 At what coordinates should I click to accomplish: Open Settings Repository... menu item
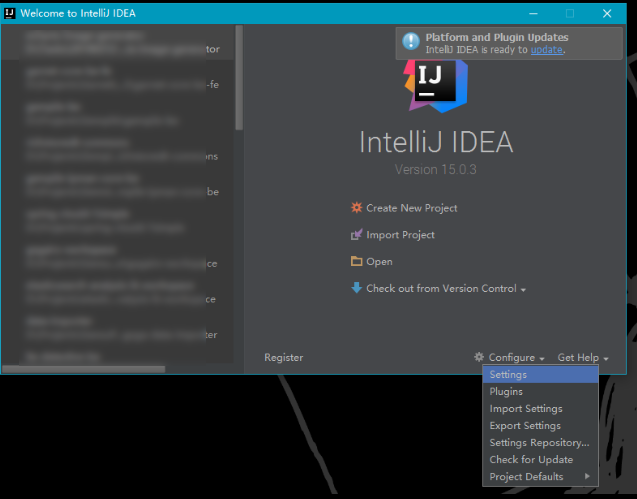pyautogui.click(x=540, y=443)
